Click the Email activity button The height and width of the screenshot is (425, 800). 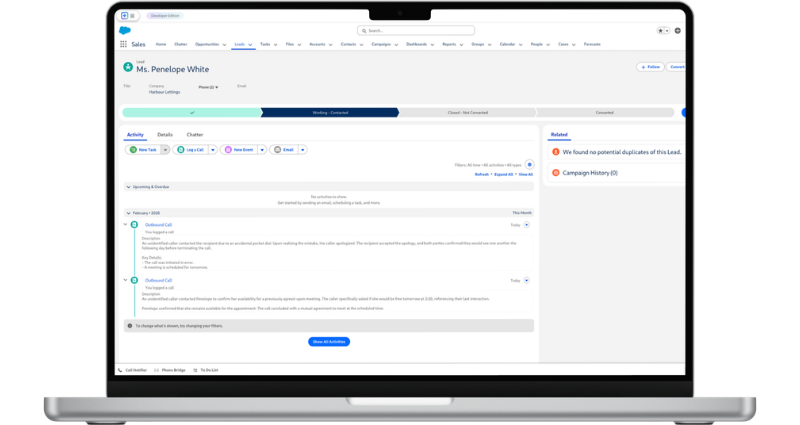pyautogui.click(x=284, y=149)
